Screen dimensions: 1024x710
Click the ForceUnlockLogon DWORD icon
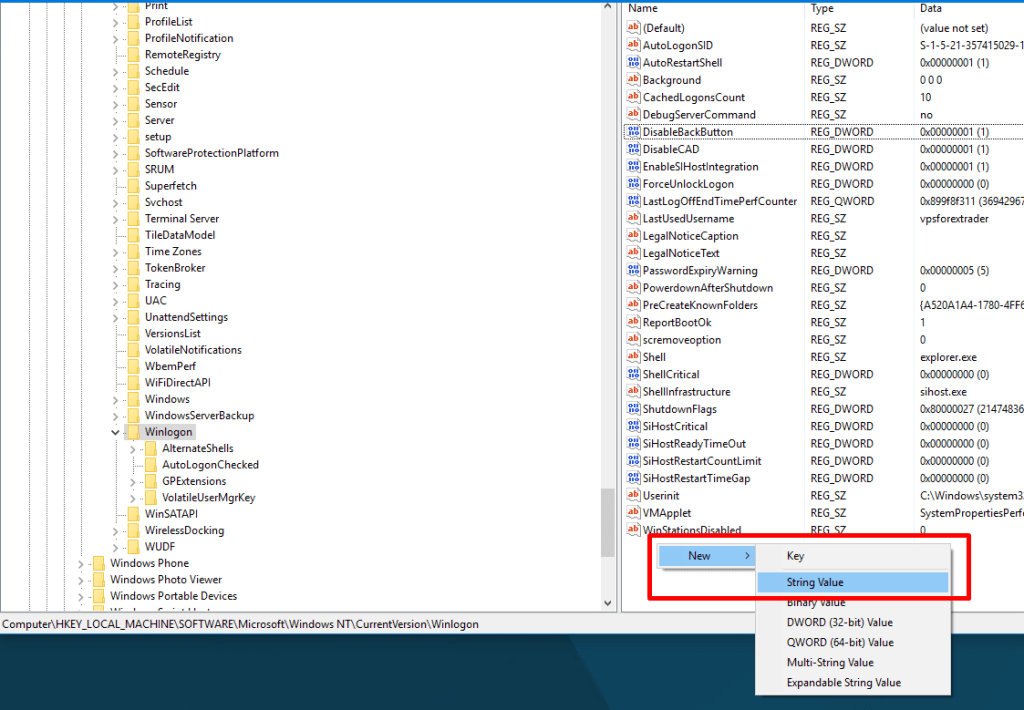633,184
